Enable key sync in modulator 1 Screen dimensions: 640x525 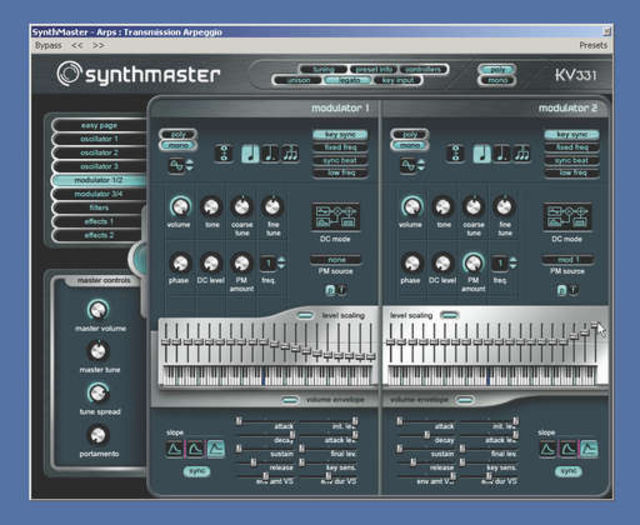tap(340, 135)
